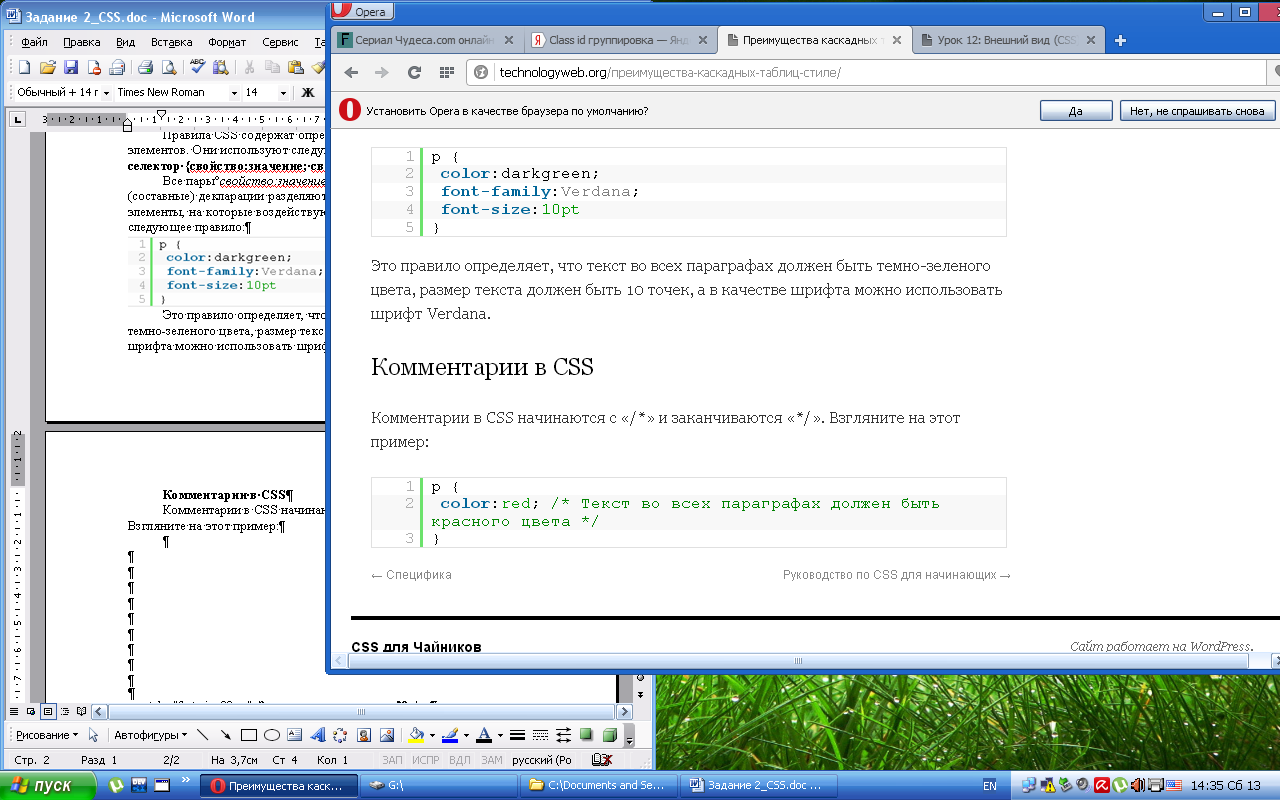Switch Word to Web Layout view
Image resolution: width=1280 pixels, height=800 pixels.
tap(31, 711)
